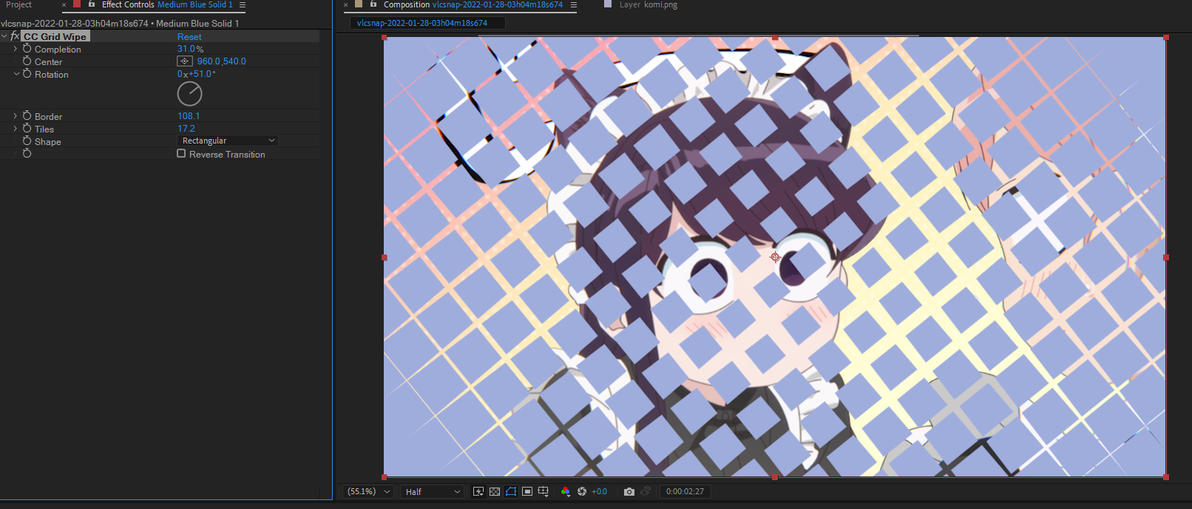Select the Composition panel tab
The width and height of the screenshot is (1192, 509).
(x=473, y=5)
